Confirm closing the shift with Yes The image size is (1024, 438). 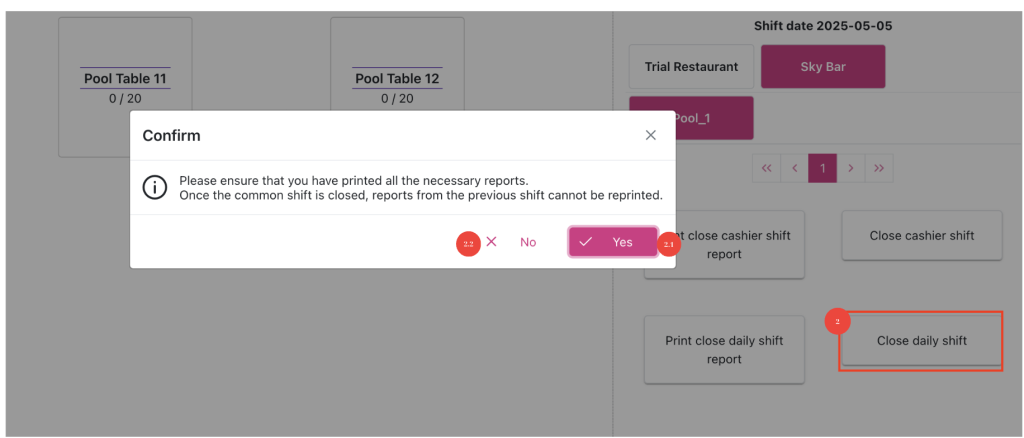point(612,242)
